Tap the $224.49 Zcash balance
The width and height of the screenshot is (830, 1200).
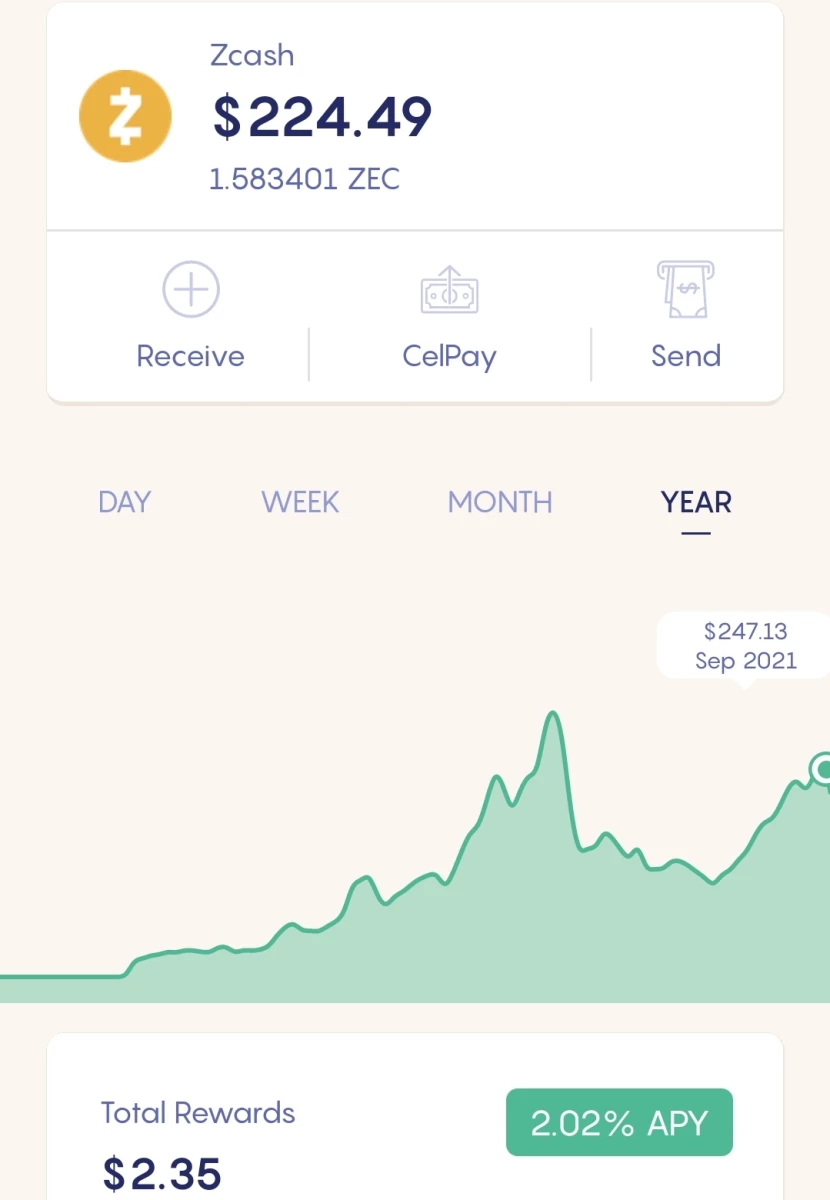(322, 118)
